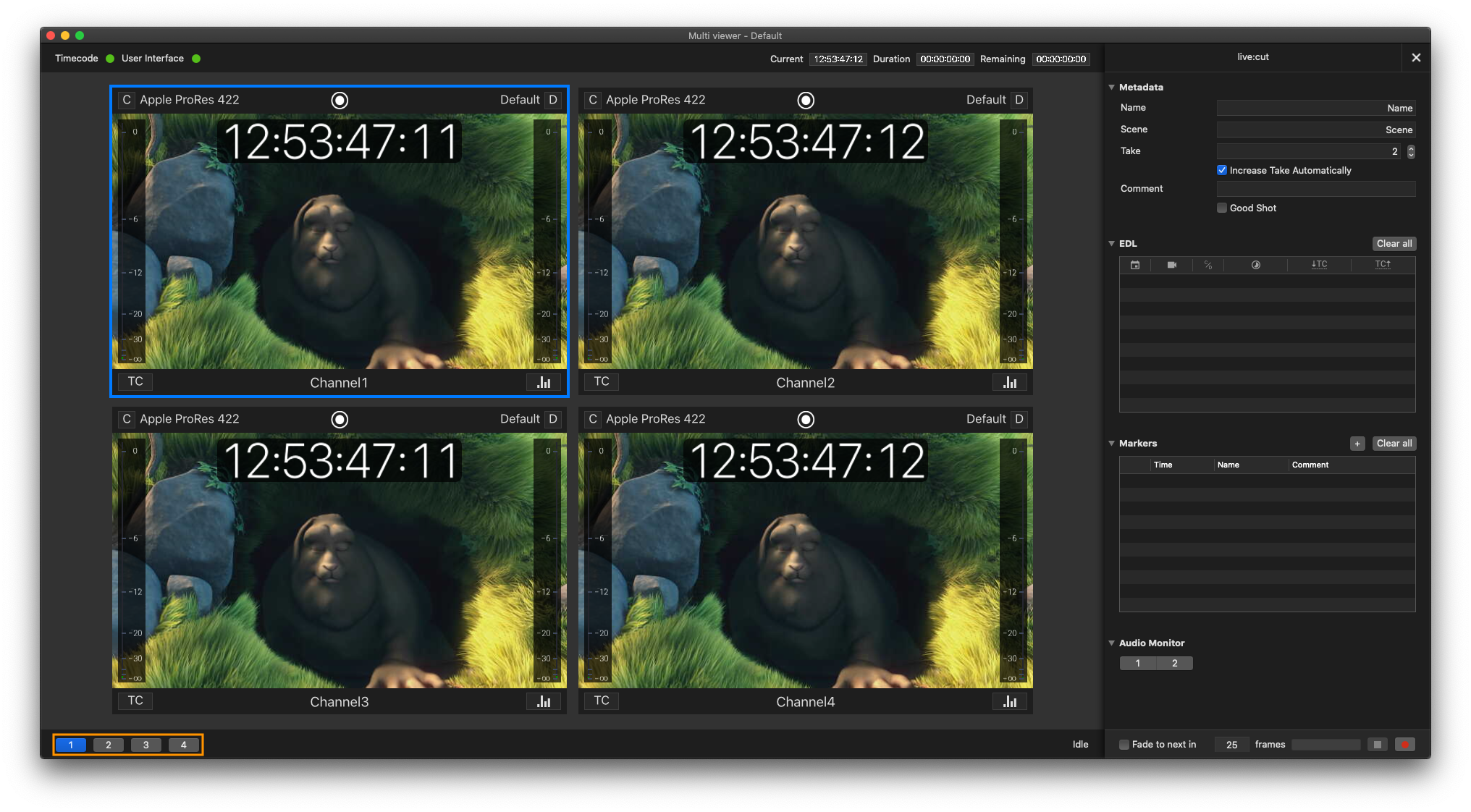This screenshot has width=1471, height=812.
Task: Toggle audio monitor channel 2
Action: [x=1175, y=664]
